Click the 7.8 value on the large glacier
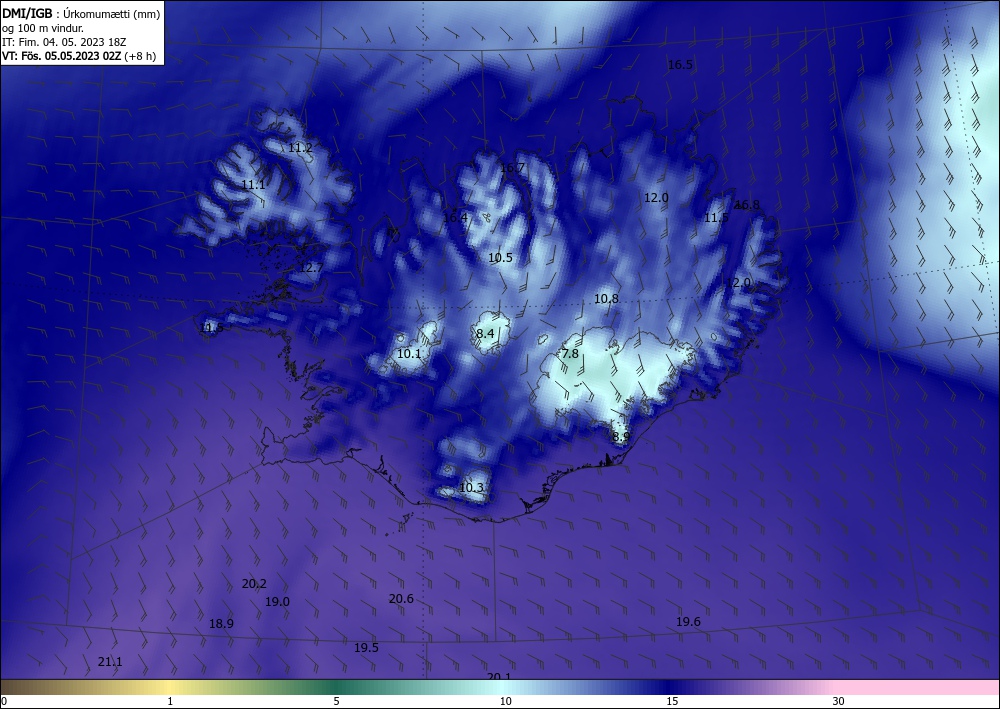The image size is (1000, 709). [570, 353]
